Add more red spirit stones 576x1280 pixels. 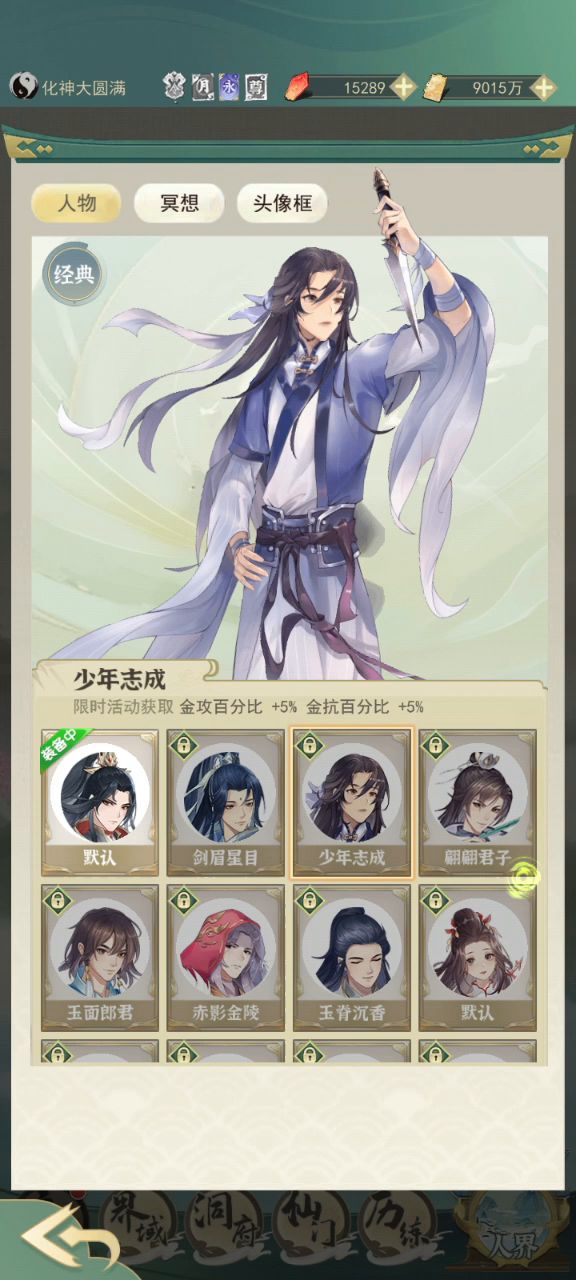point(403,87)
